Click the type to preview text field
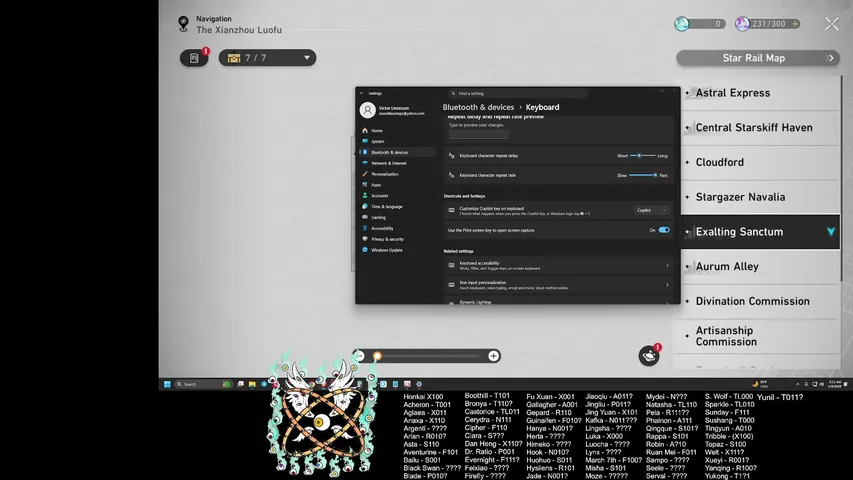 pos(479,133)
